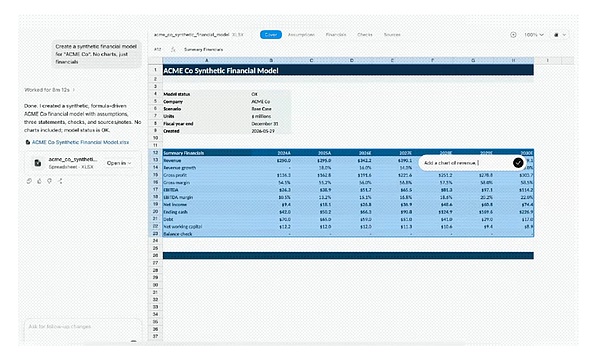Viewport: 600px width, 360px height.
Task: Click the 'Revenue growth' row label
Action: (207, 168)
